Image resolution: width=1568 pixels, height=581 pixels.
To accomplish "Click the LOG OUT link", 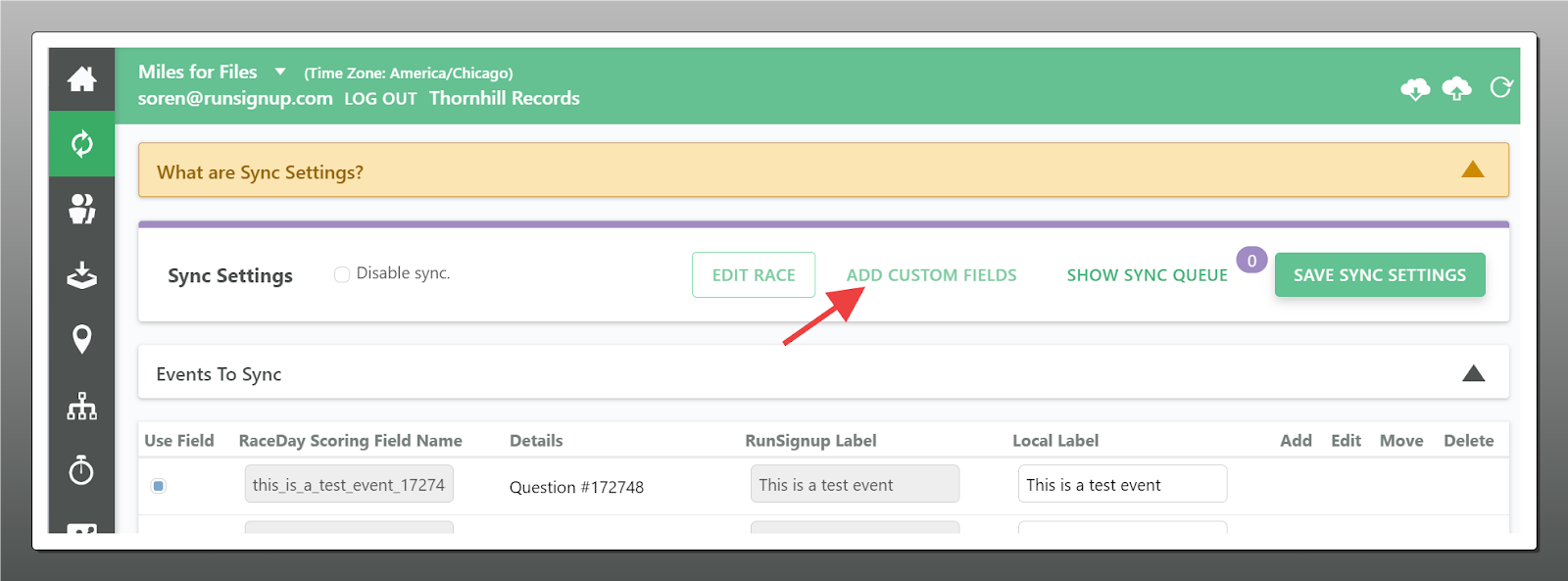I will point(380,99).
